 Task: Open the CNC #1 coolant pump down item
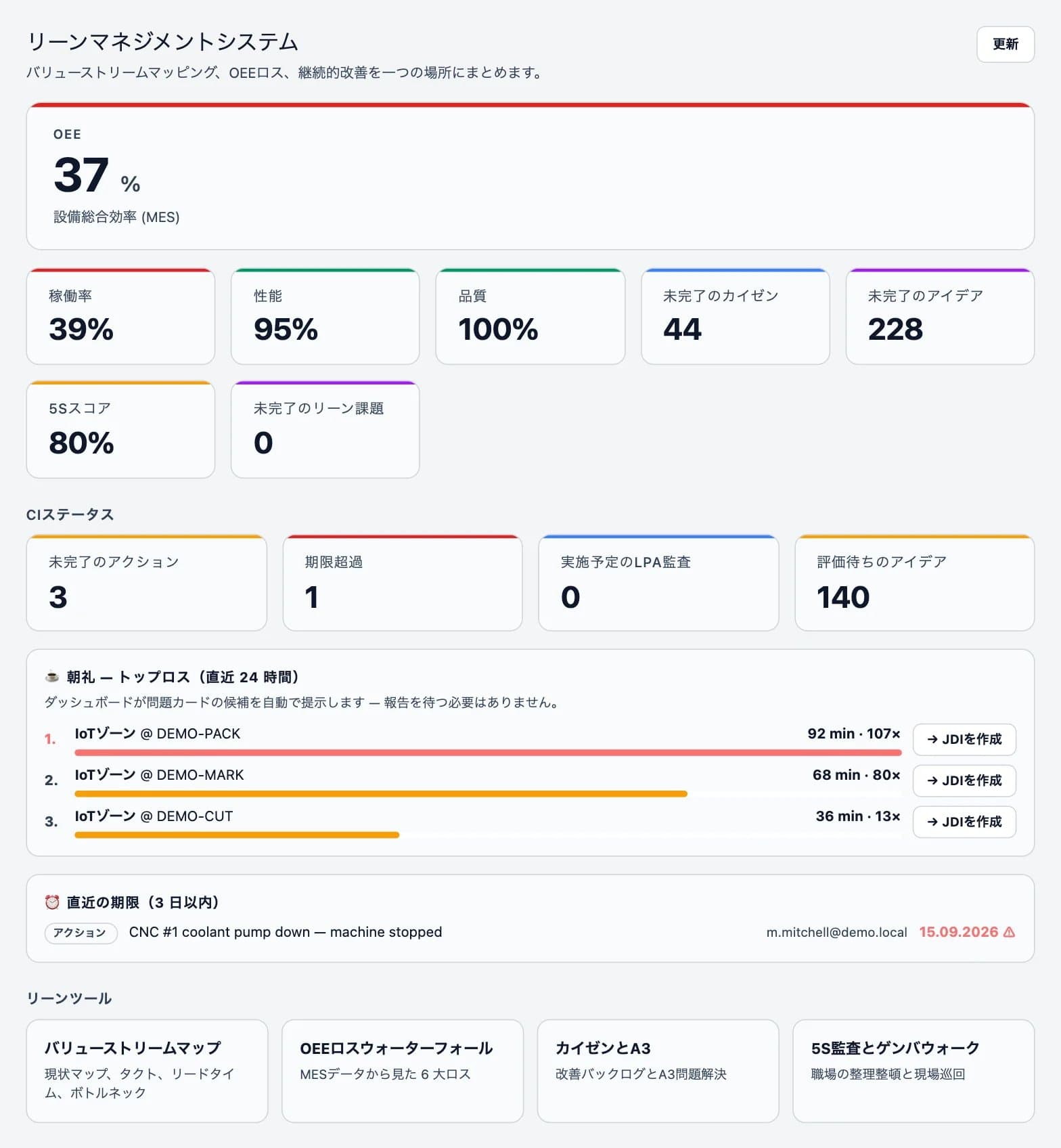pyautogui.click(x=286, y=932)
